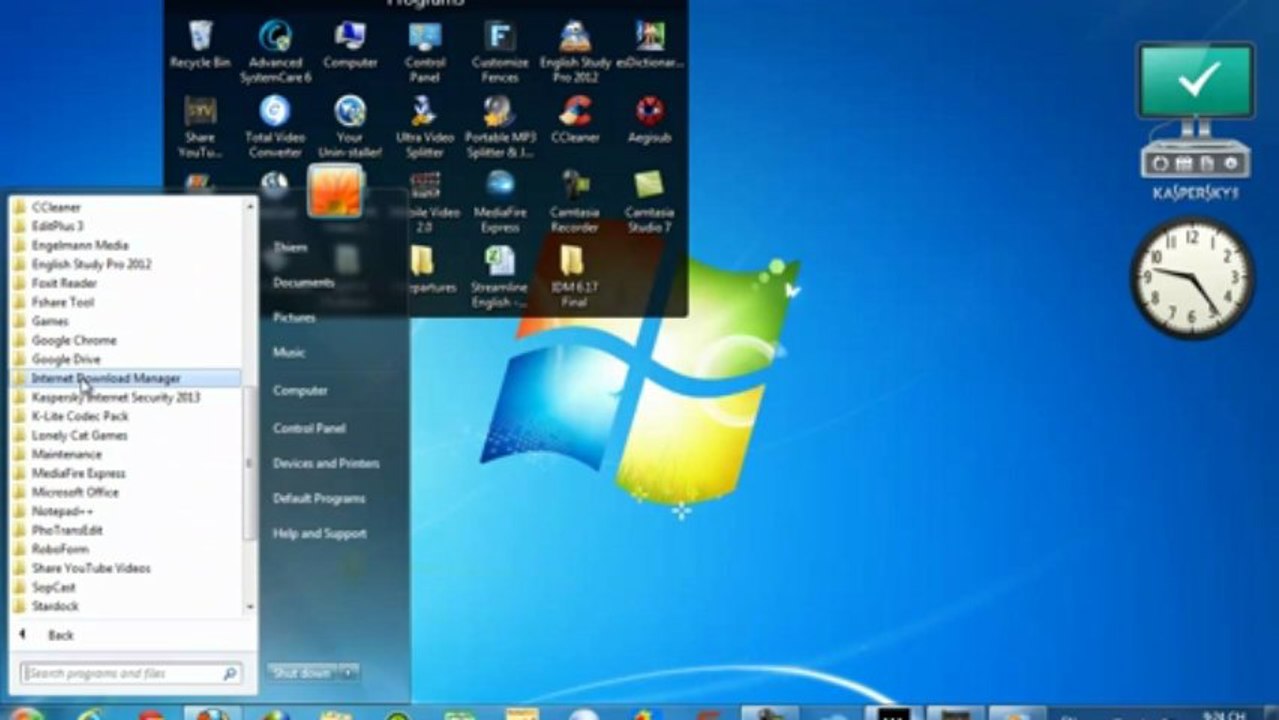Image resolution: width=1279 pixels, height=720 pixels.
Task: Expand the Internet Download Manager folder
Action: 126,378
